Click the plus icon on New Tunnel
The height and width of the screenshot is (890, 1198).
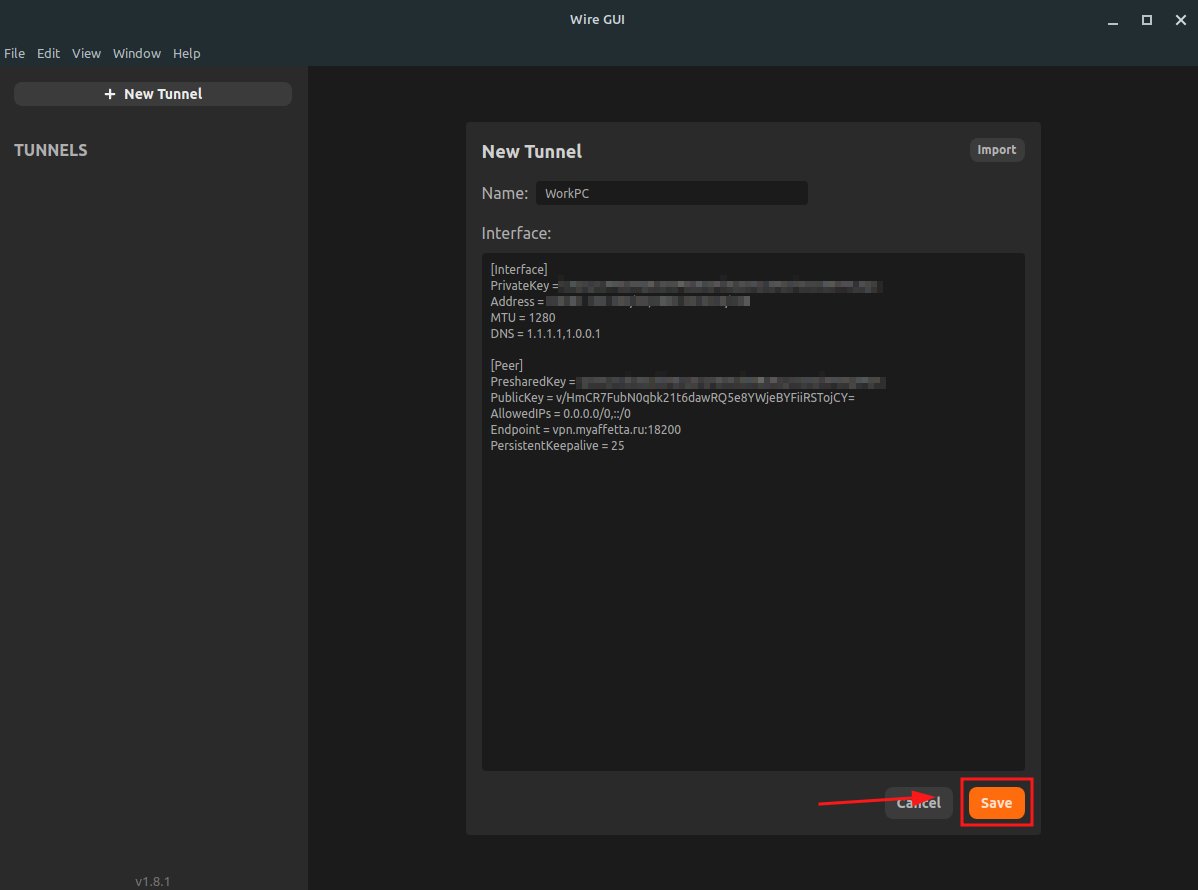tap(109, 93)
